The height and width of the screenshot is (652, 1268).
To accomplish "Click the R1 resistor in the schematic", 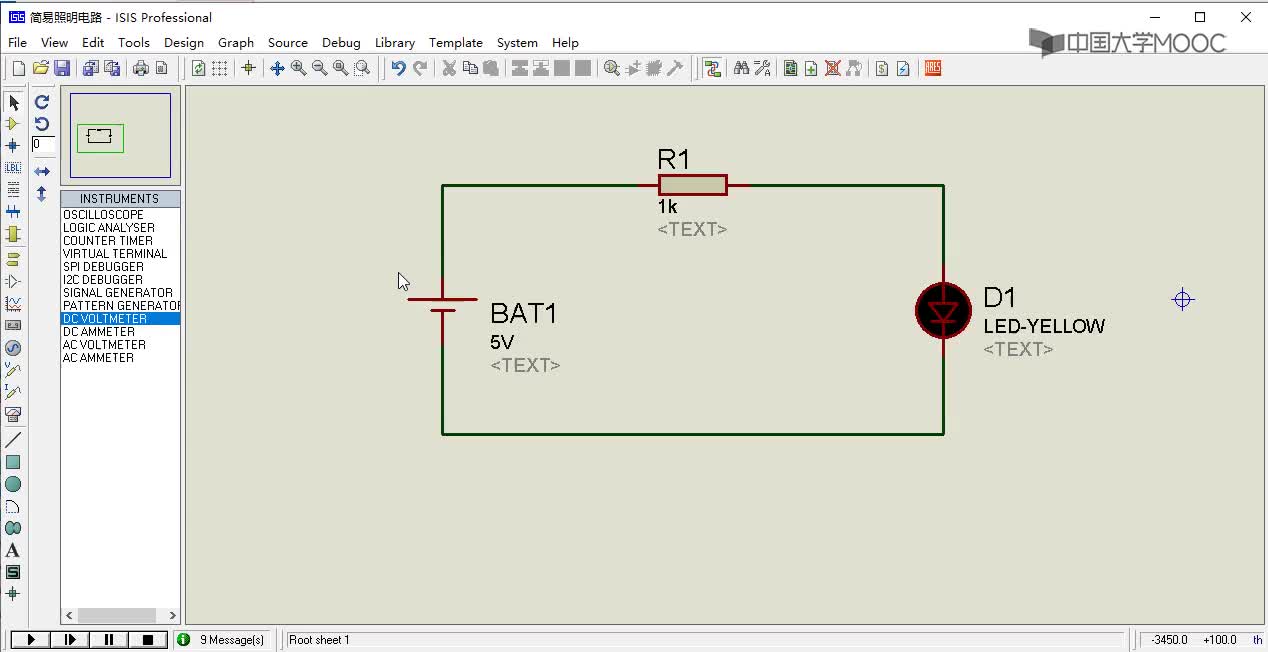I will coord(692,185).
